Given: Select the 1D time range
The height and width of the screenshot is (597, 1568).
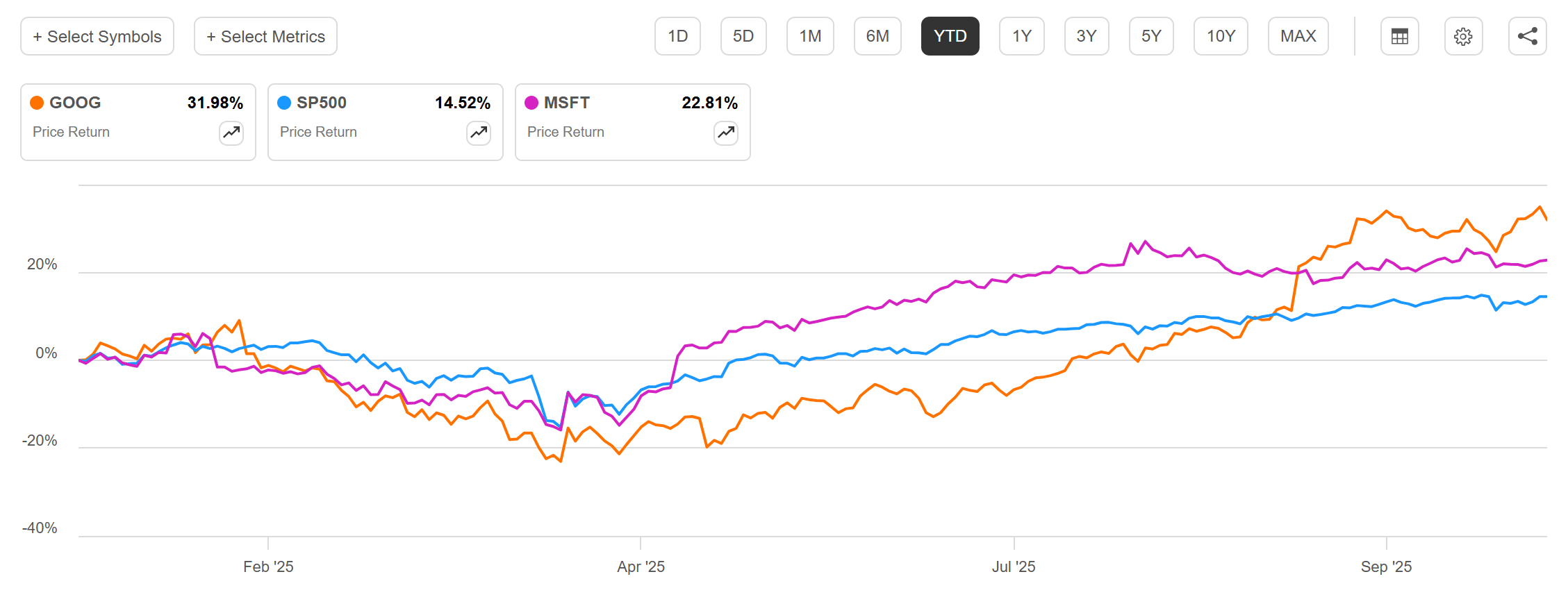Looking at the screenshot, I should 677,36.
